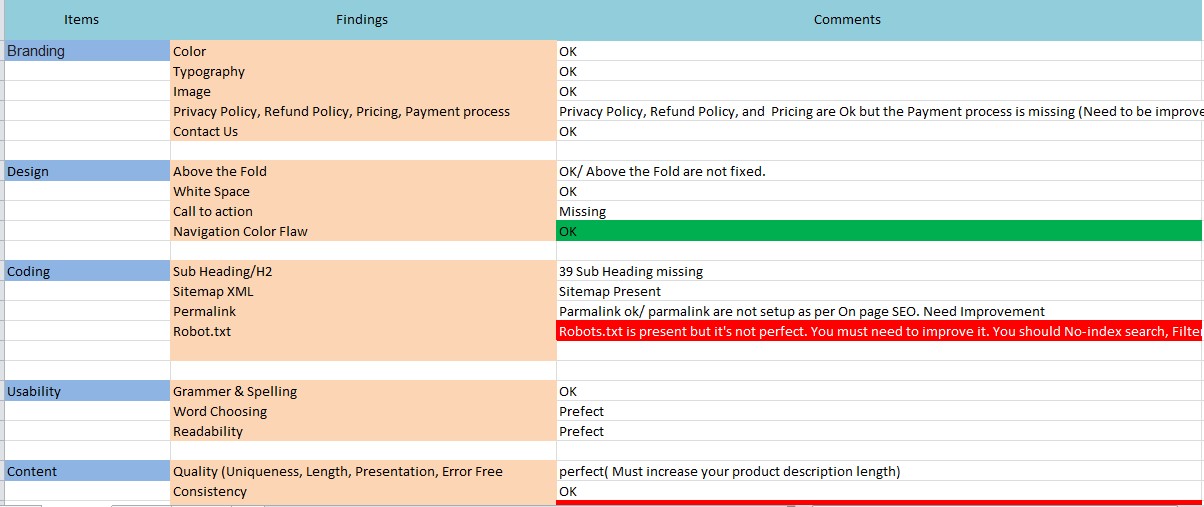The image size is (1204, 507).
Task: Click the Items column header
Action: 81,19
